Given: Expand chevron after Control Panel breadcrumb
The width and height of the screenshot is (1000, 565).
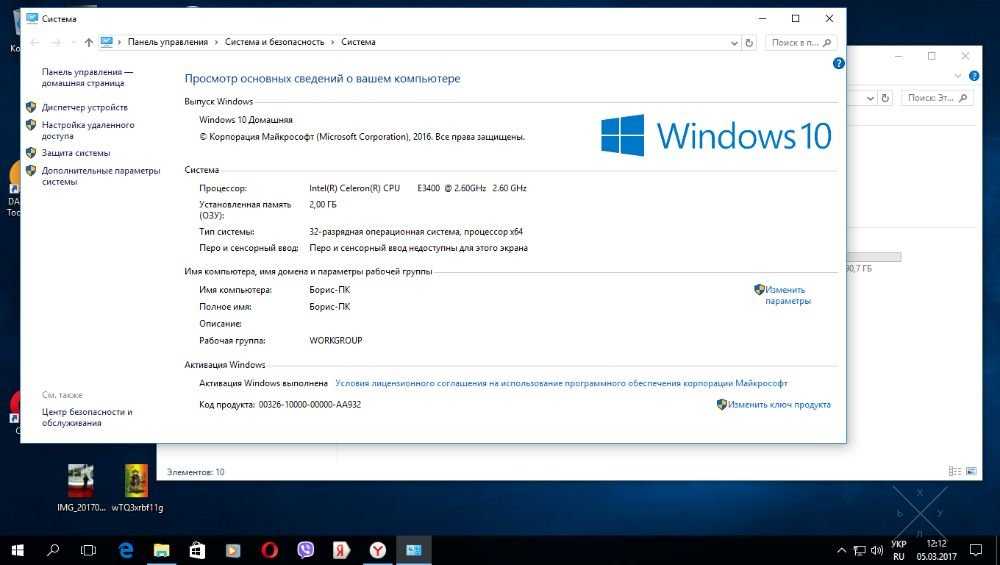Looking at the screenshot, I should click(x=216, y=42).
